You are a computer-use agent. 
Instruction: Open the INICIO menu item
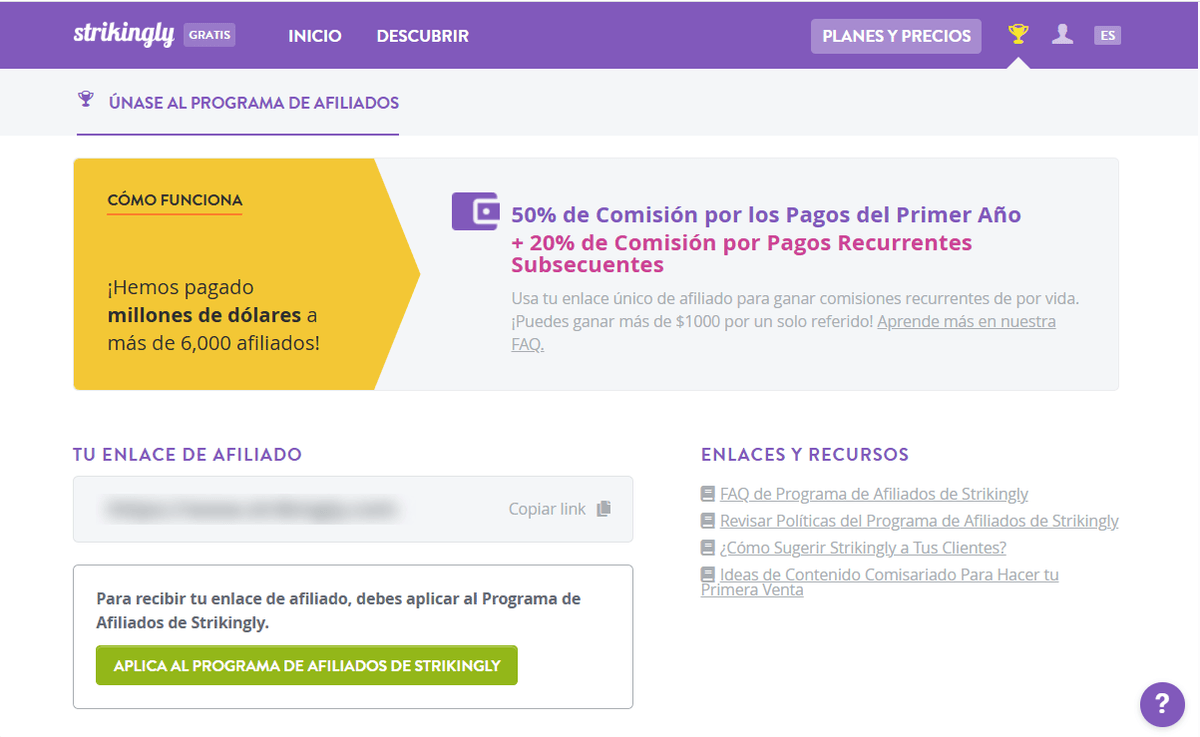pos(314,35)
